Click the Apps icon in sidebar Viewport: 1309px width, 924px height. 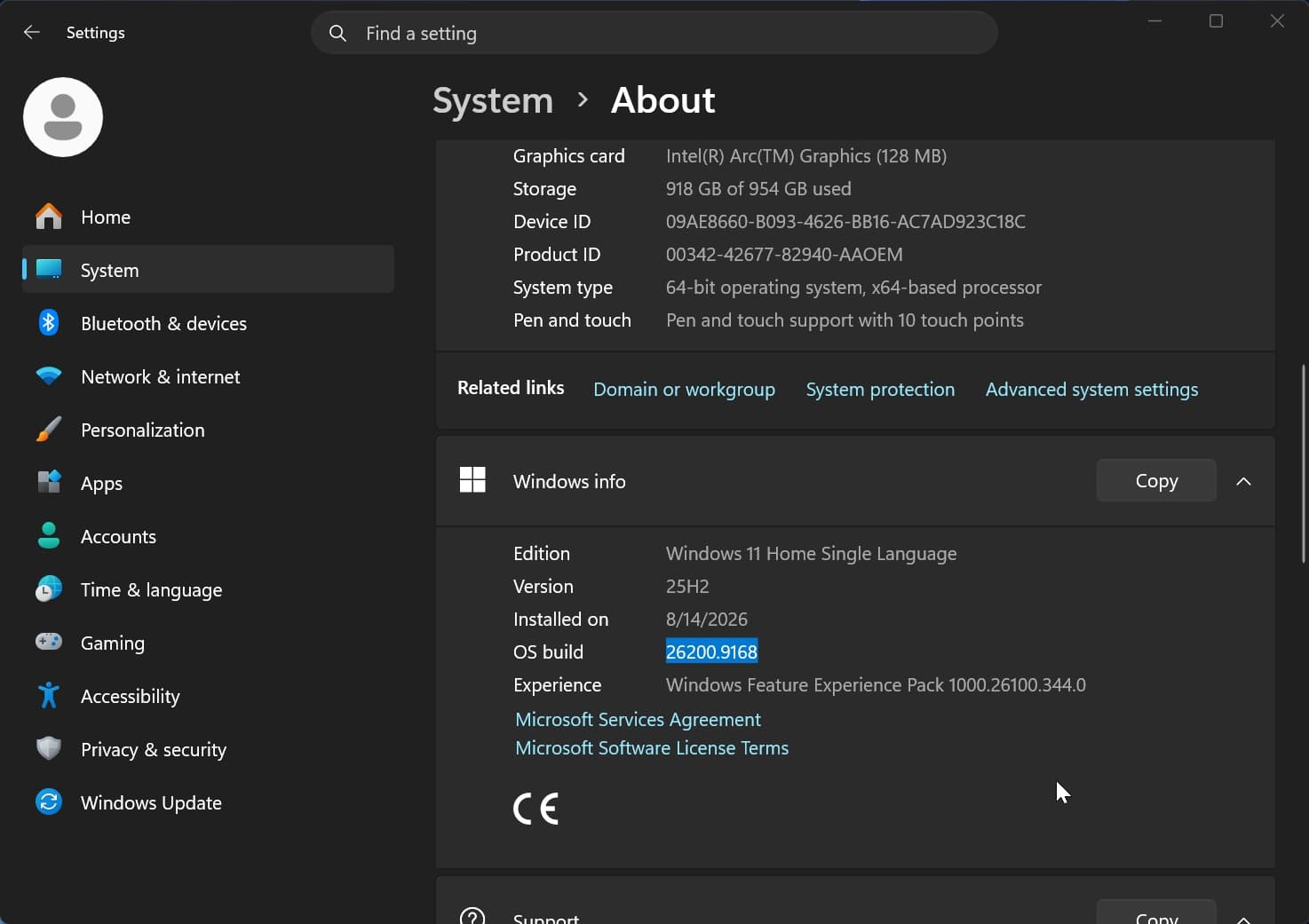pyautogui.click(x=49, y=483)
